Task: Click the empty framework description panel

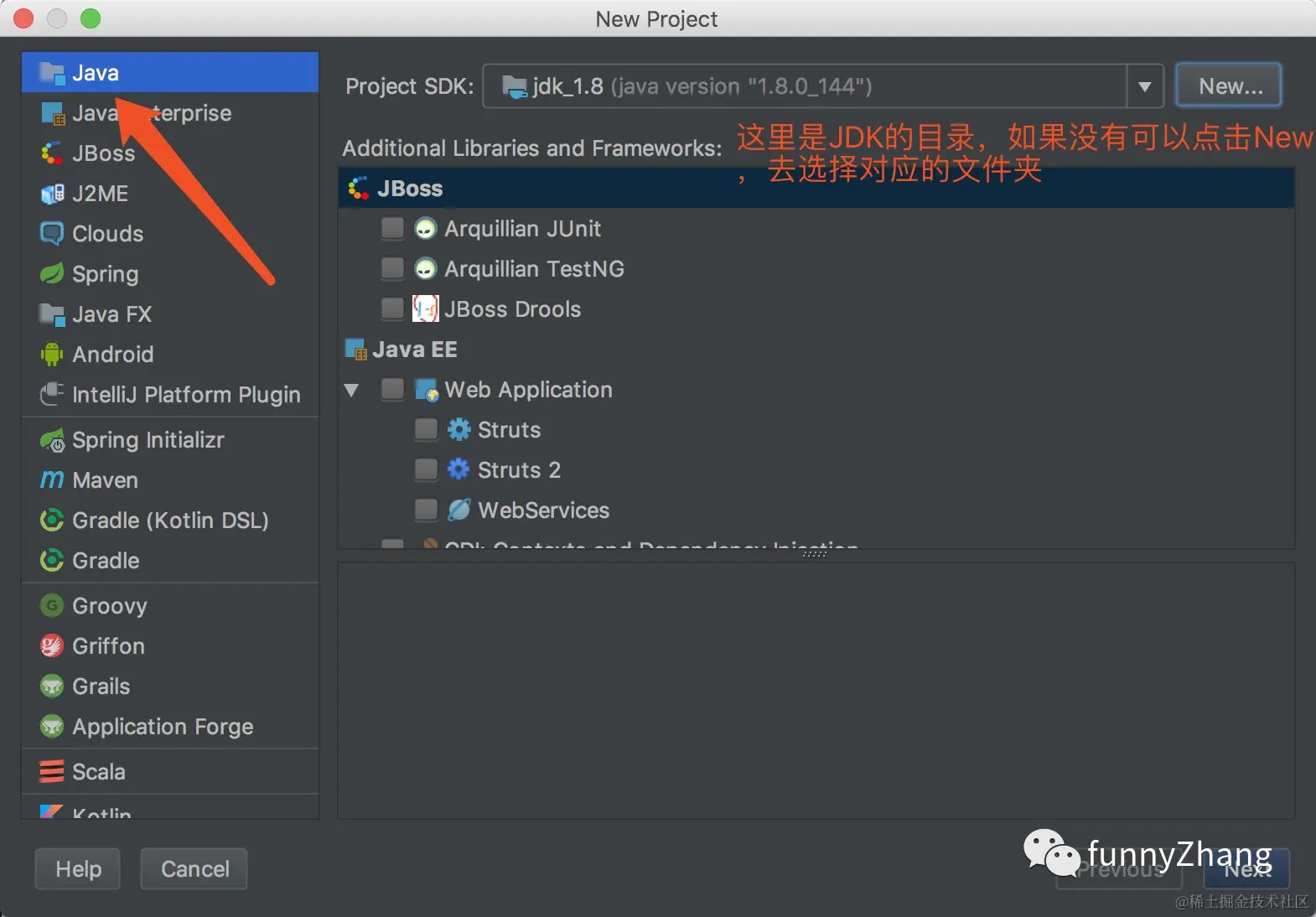Action: [816, 691]
